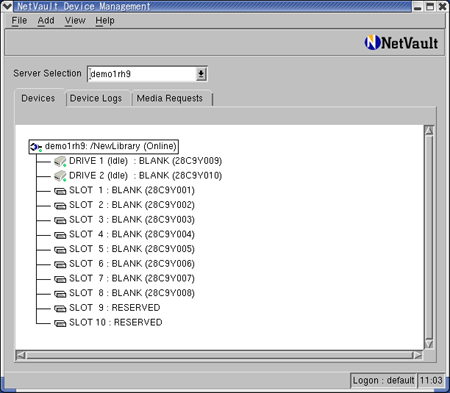Image resolution: width=450 pixels, height=393 pixels.
Task: Switch to the Device Logs tab
Action: 96,98
